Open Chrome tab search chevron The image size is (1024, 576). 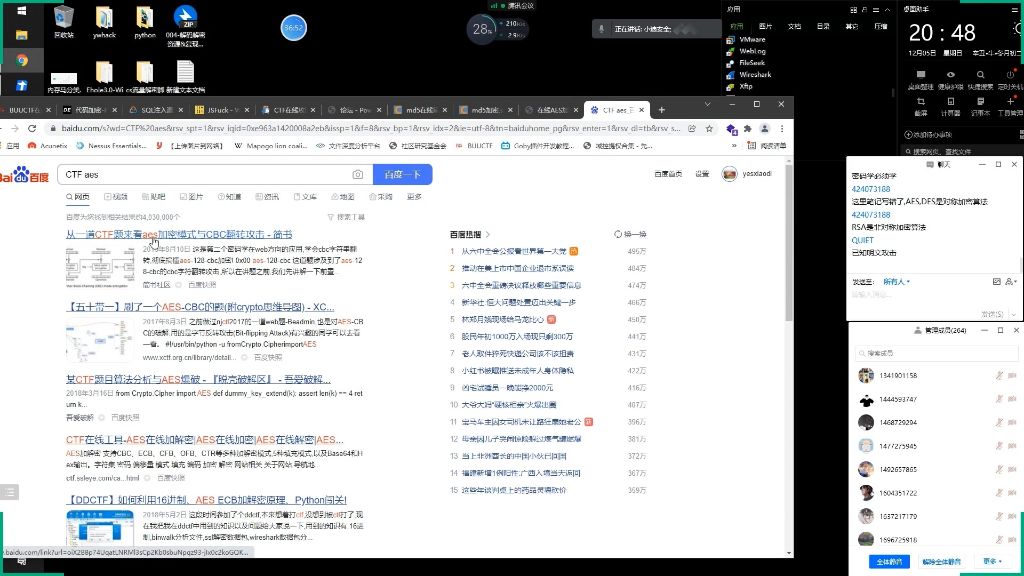(x=707, y=104)
